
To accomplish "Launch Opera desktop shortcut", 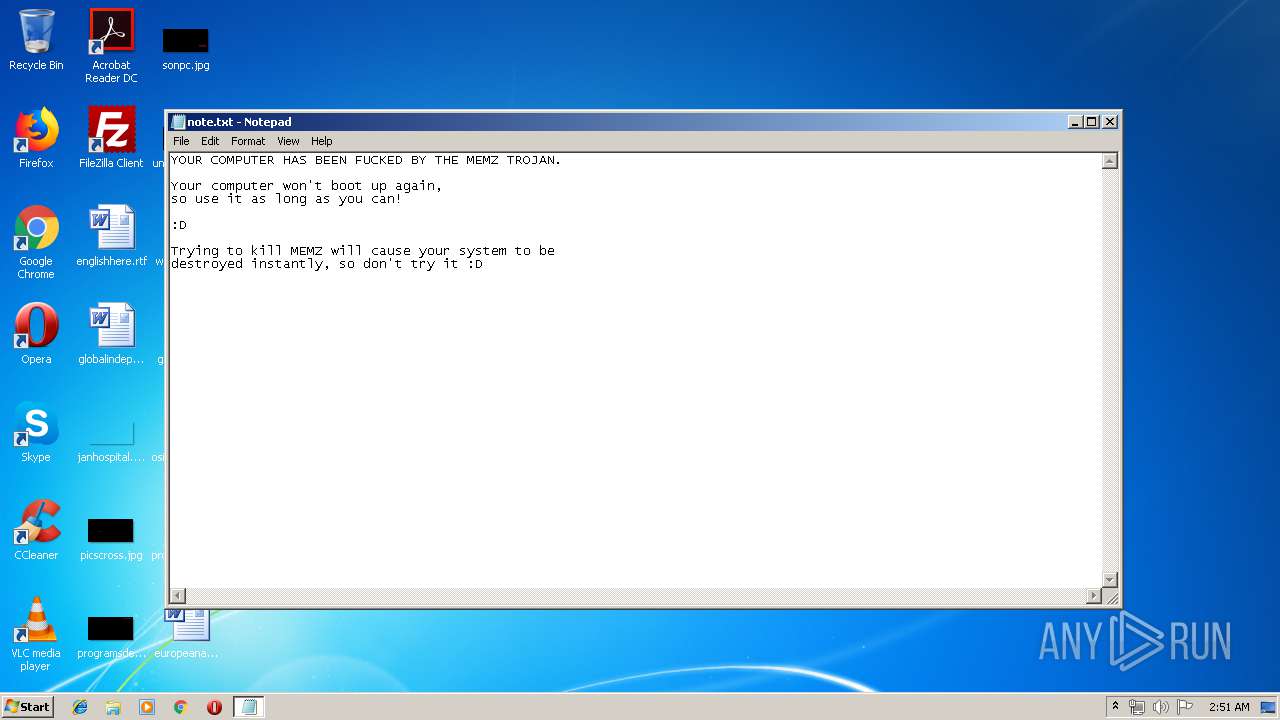I will point(36,334).
